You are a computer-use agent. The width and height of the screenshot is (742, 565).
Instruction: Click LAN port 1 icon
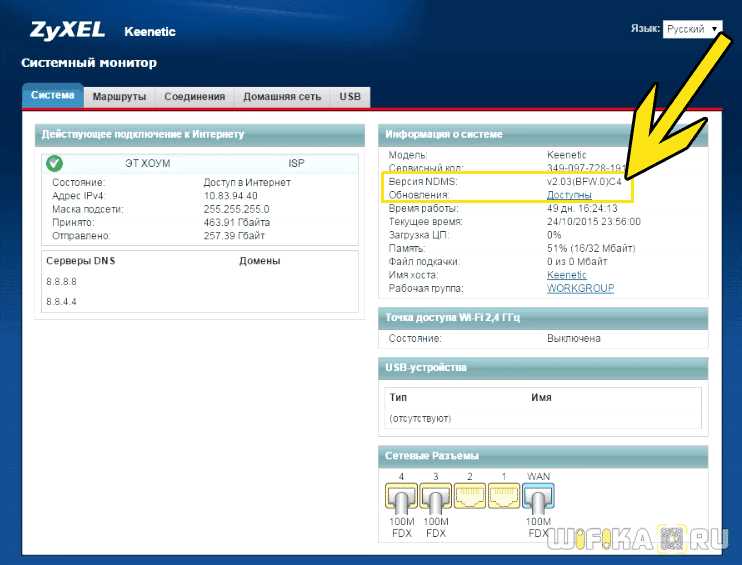click(x=504, y=495)
